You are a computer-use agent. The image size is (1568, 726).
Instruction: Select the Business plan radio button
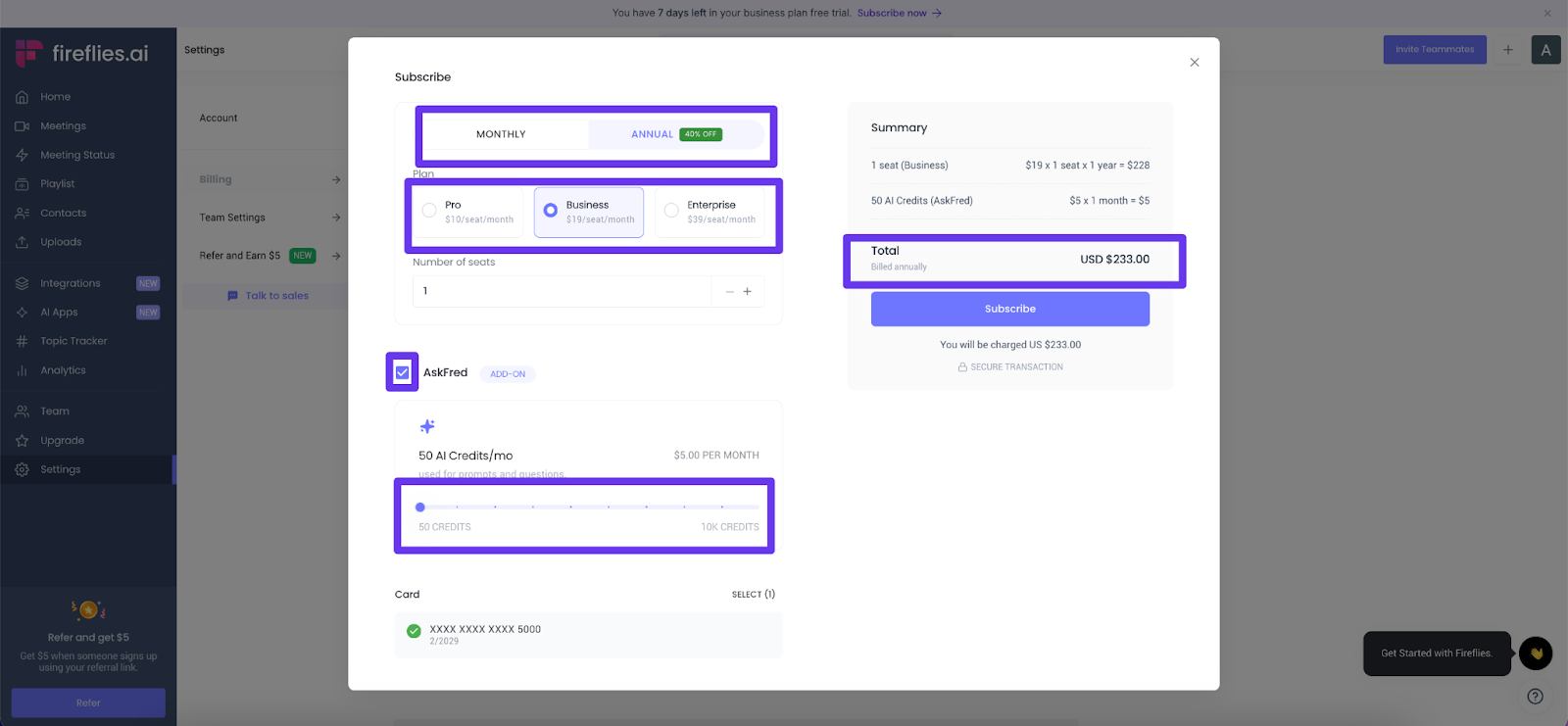tap(551, 211)
